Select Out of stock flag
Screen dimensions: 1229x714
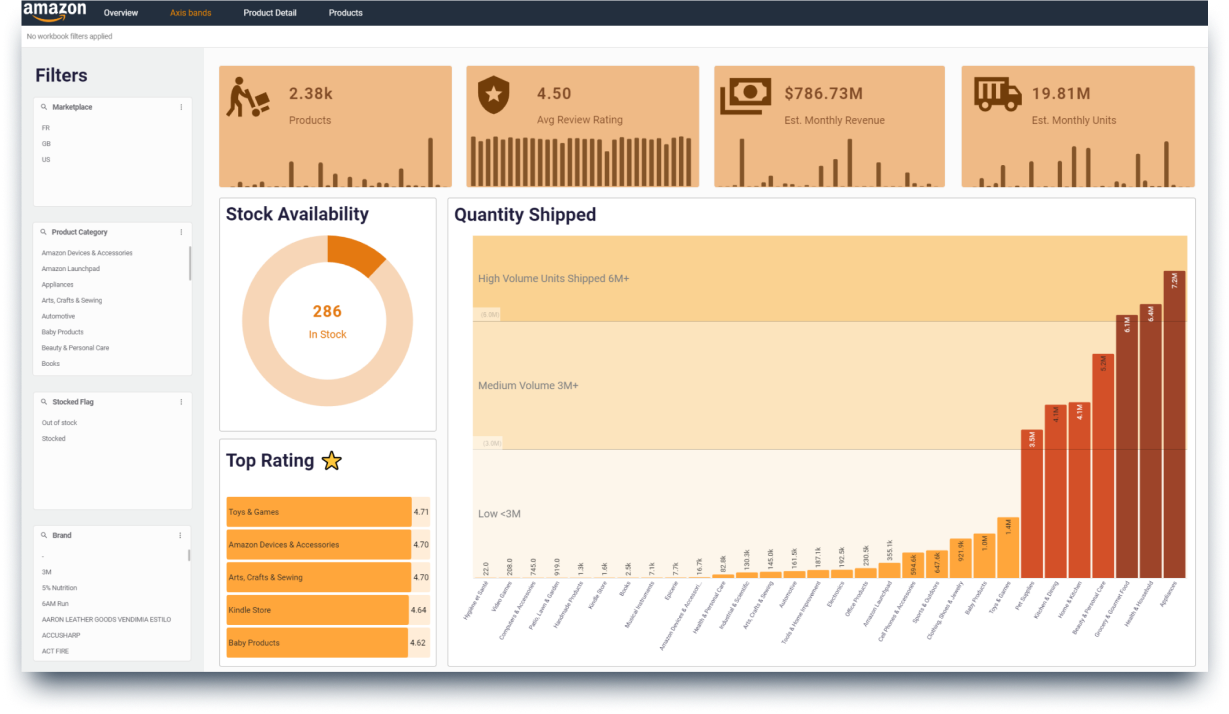click(x=59, y=423)
